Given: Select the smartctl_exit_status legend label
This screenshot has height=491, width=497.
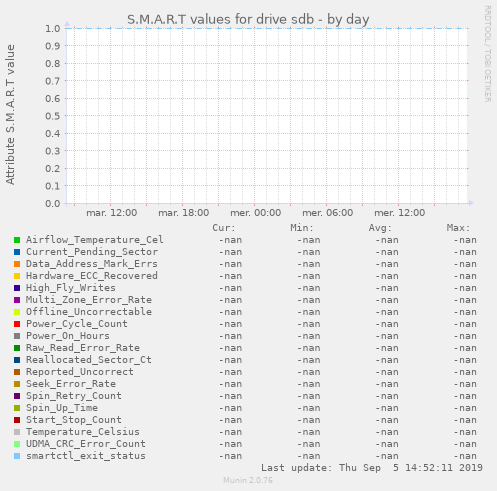Looking at the screenshot, I should coord(86,456).
